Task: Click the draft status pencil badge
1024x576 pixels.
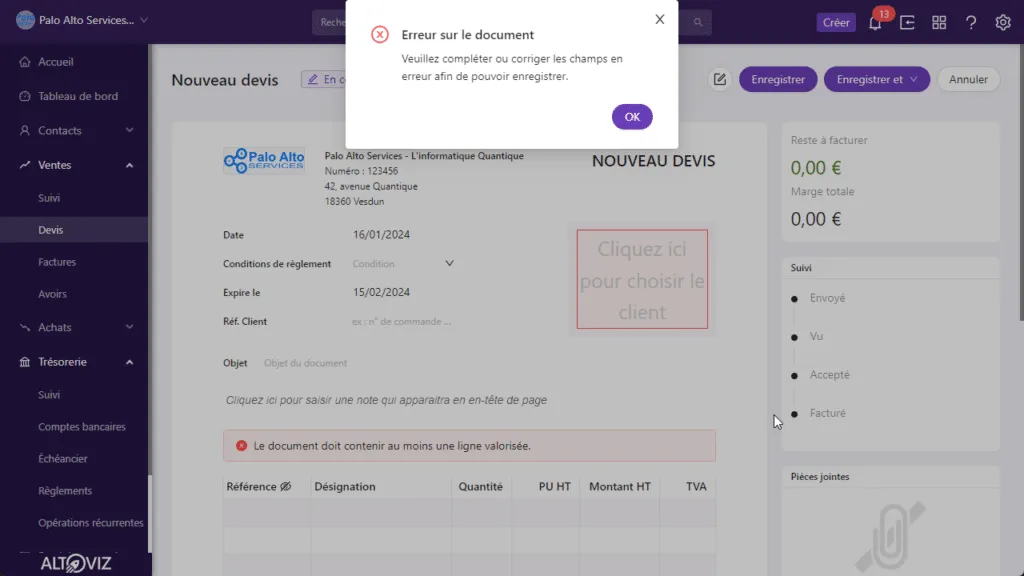Action: pyautogui.click(x=324, y=79)
